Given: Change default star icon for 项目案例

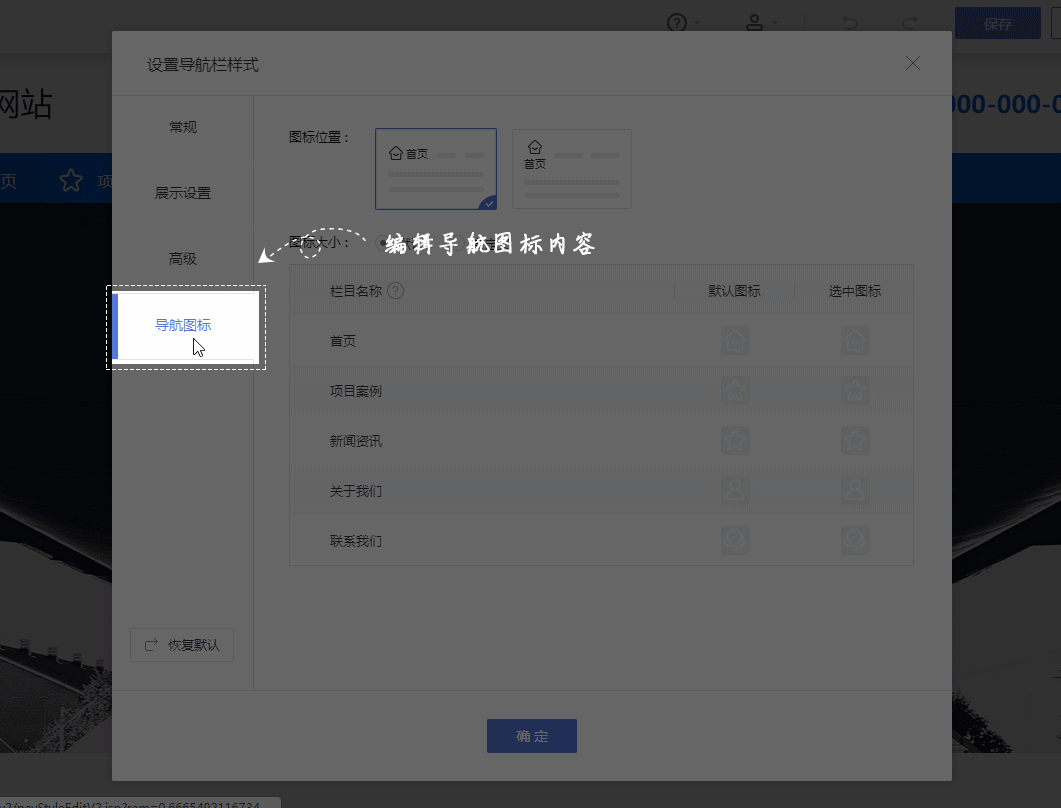Looking at the screenshot, I should 735,391.
